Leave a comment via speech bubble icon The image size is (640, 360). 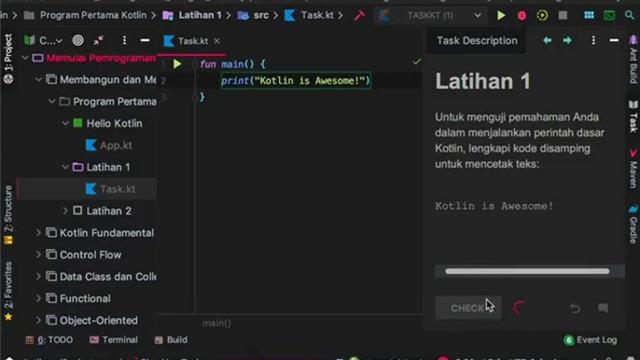[603, 308]
